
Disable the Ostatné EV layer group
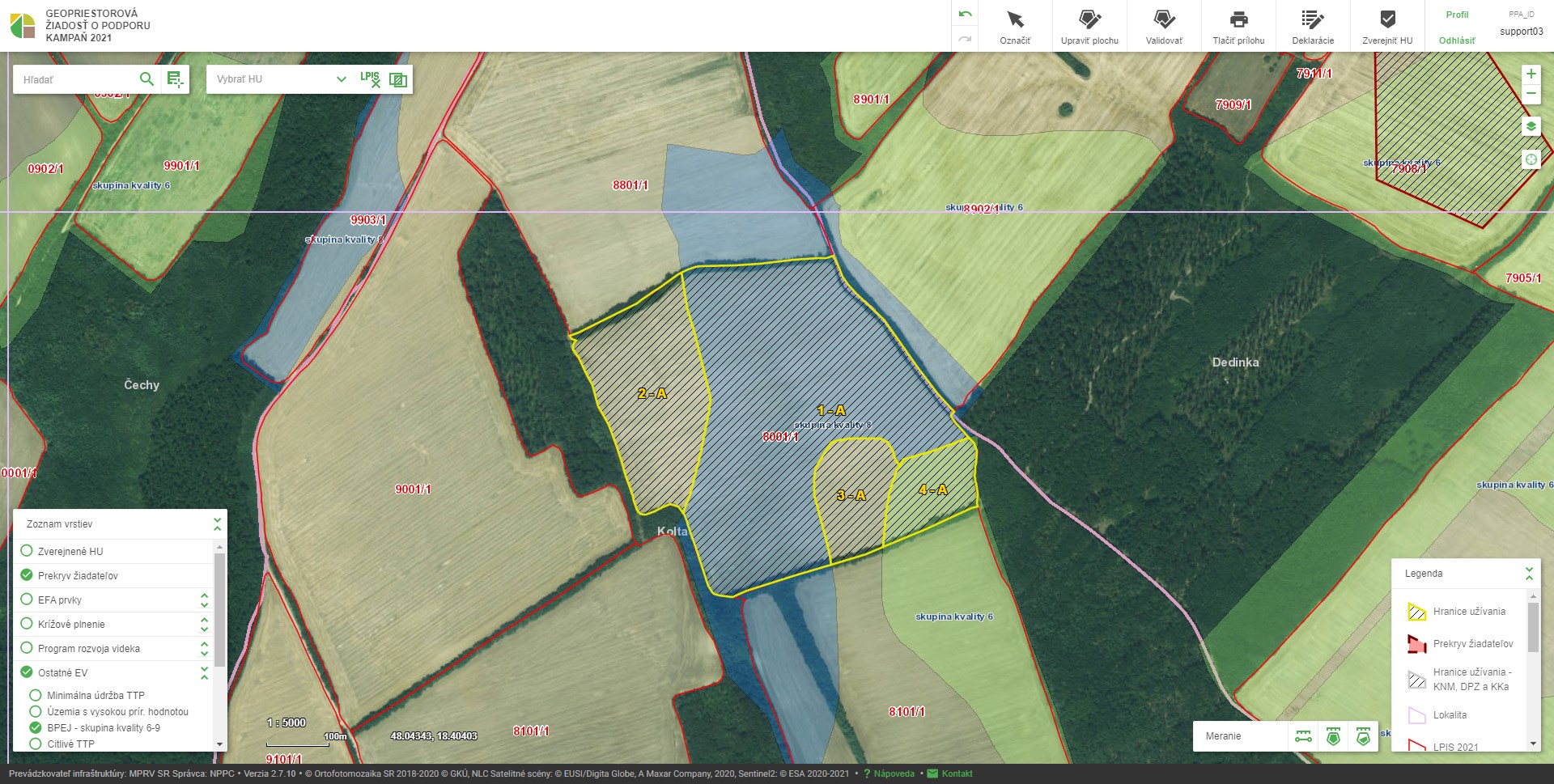(x=27, y=672)
